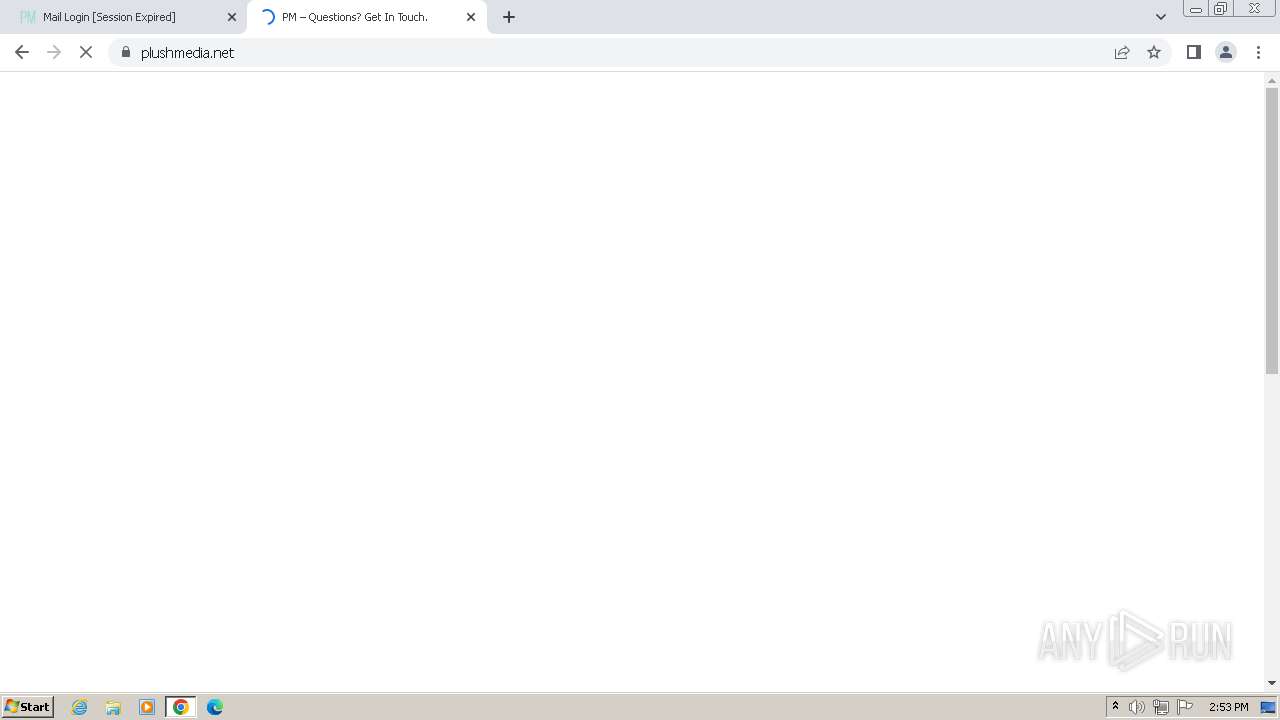Launch Internet Explorer from taskbar

pos(80,707)
